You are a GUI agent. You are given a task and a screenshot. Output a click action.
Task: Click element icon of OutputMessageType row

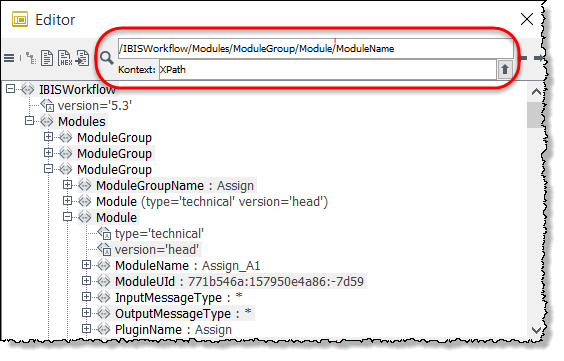pos(104,314)
